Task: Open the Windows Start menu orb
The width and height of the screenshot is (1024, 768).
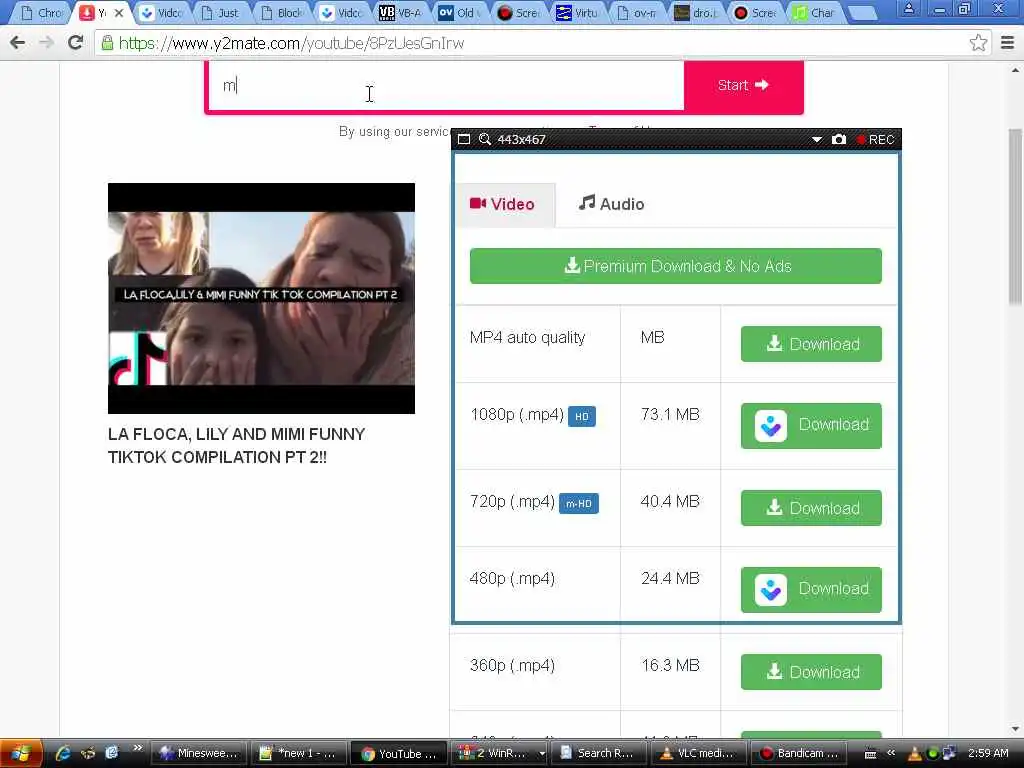Action: pyautogui.click(x=21, y=753)
